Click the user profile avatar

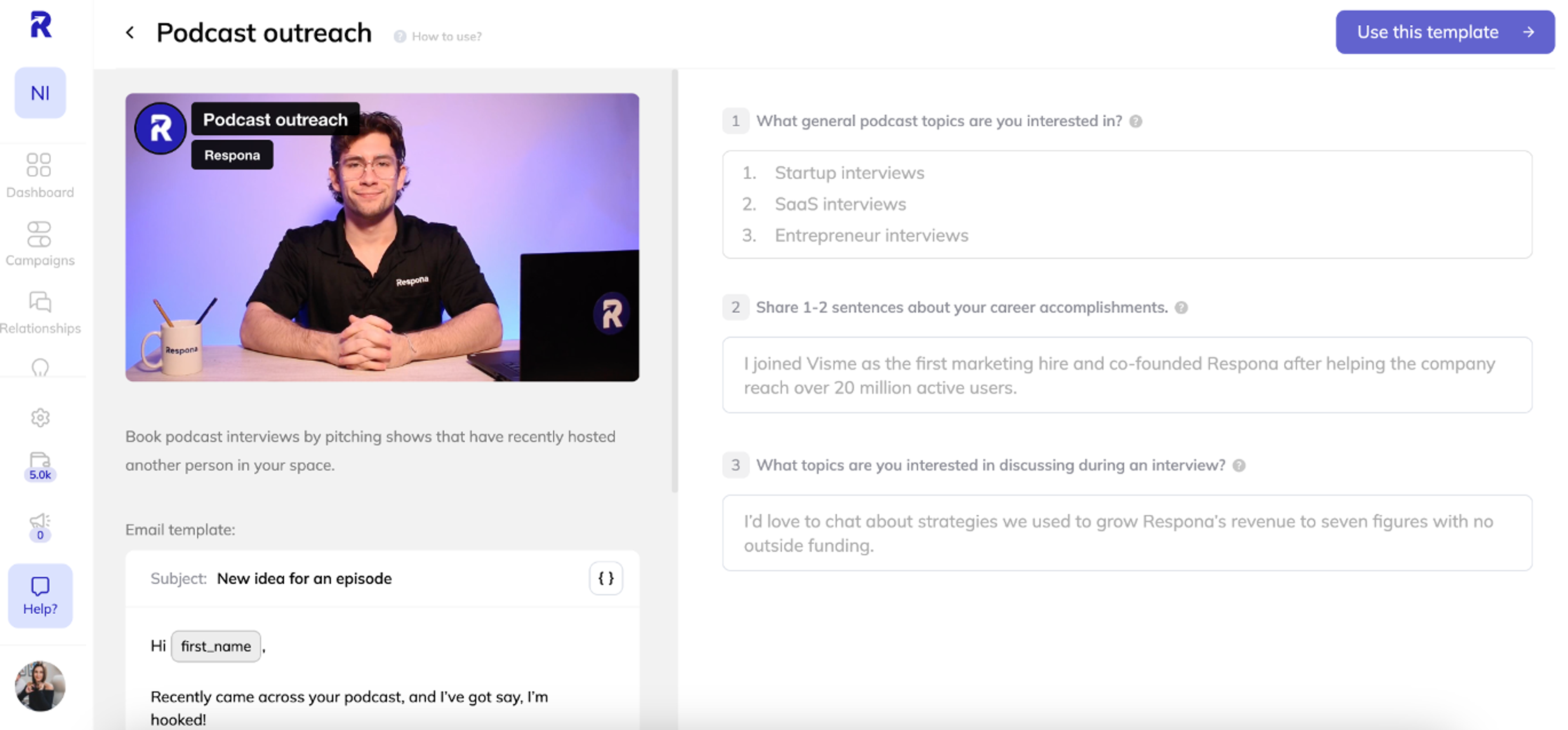pyautogui.click(x=40, y=686)
